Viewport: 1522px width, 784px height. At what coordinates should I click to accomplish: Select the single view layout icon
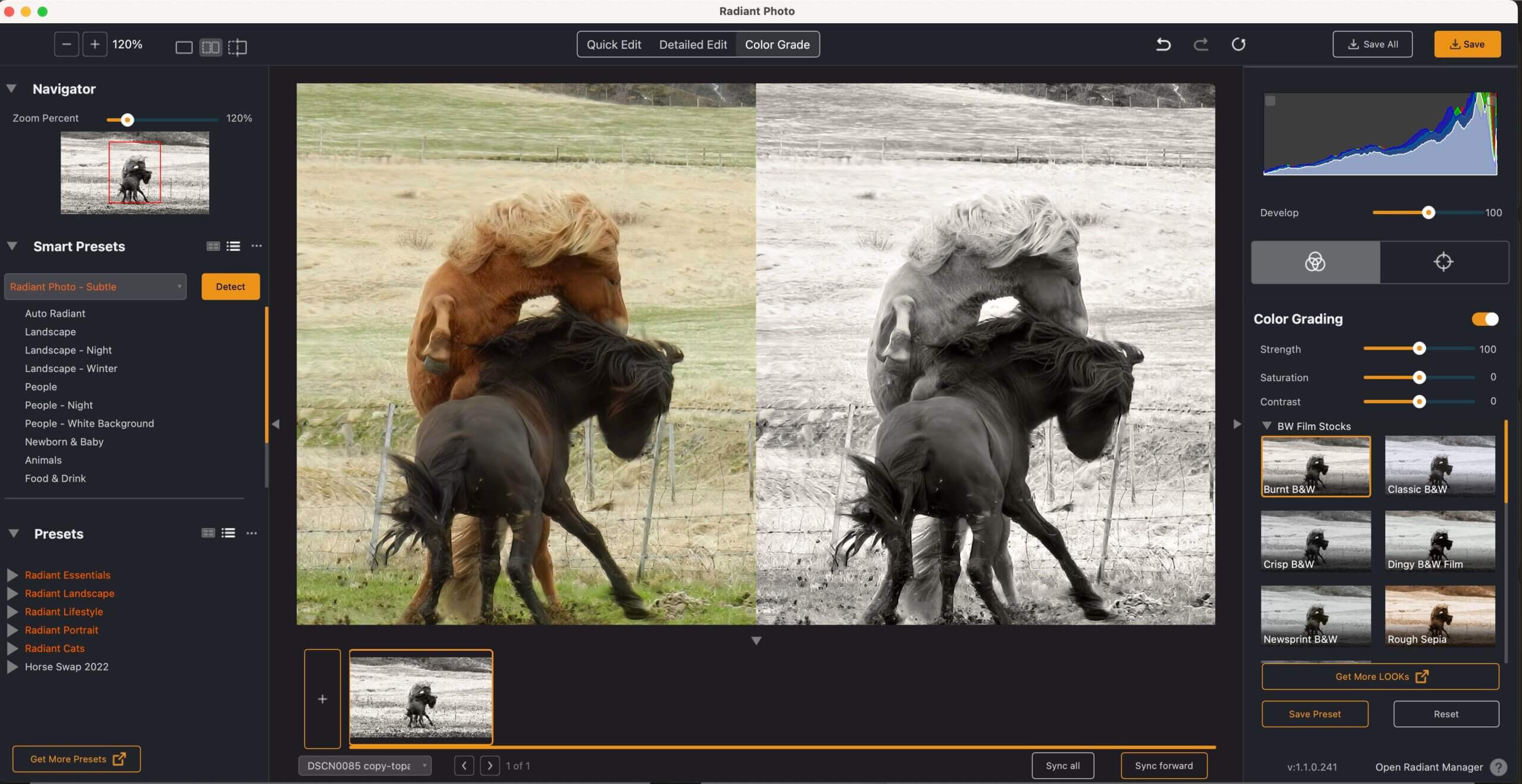coord(184,47)
